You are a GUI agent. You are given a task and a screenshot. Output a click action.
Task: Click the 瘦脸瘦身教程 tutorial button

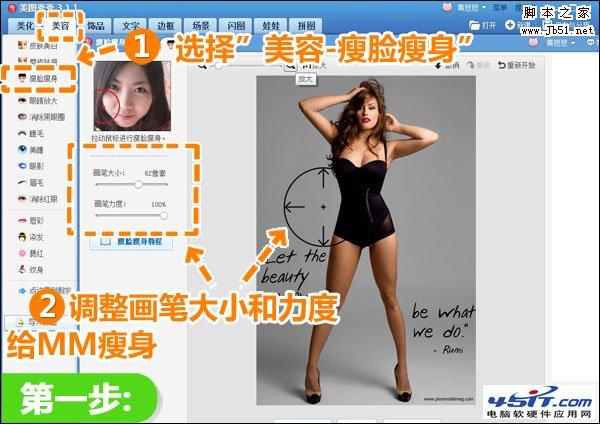click(x=131, y=241)
